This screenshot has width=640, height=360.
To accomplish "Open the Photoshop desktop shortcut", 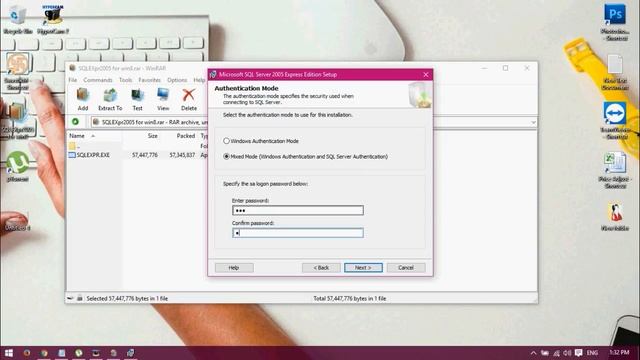I will pyautogui.click(x=615, y=21).
